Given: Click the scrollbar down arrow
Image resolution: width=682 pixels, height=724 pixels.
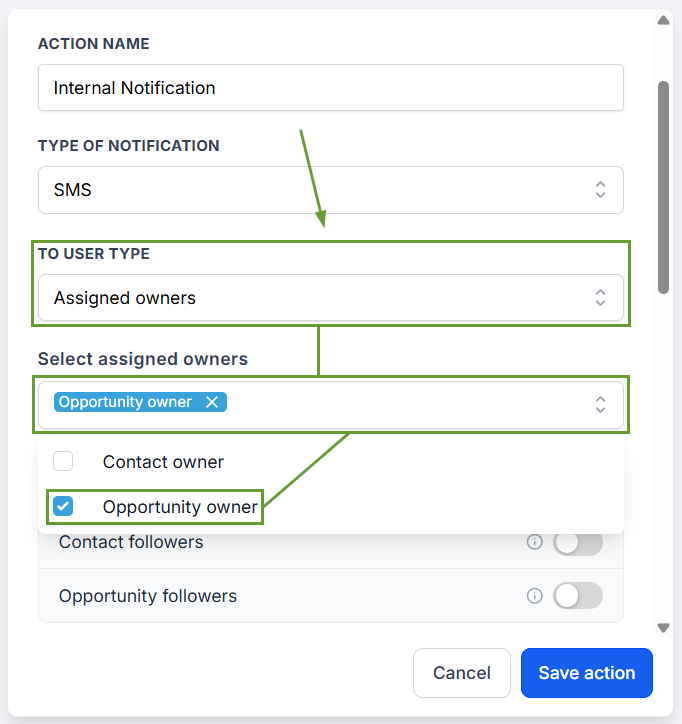Looking at the screenshot, I should 664,628.
